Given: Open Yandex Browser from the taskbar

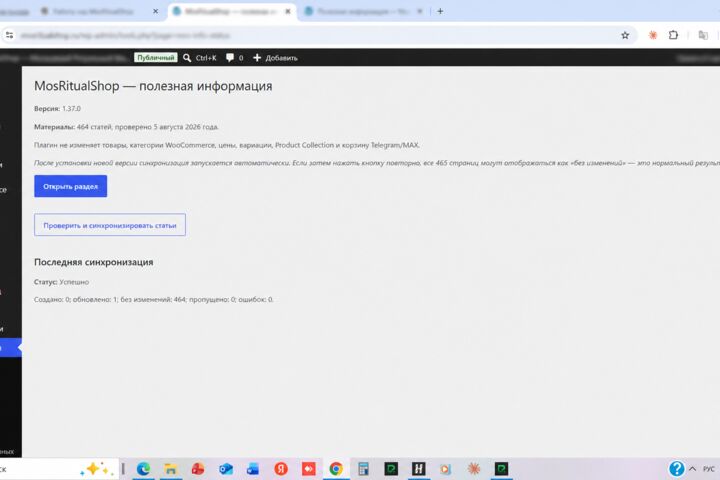Looking at the screenshot, I should pyautogui.click(x=281, y=469).
